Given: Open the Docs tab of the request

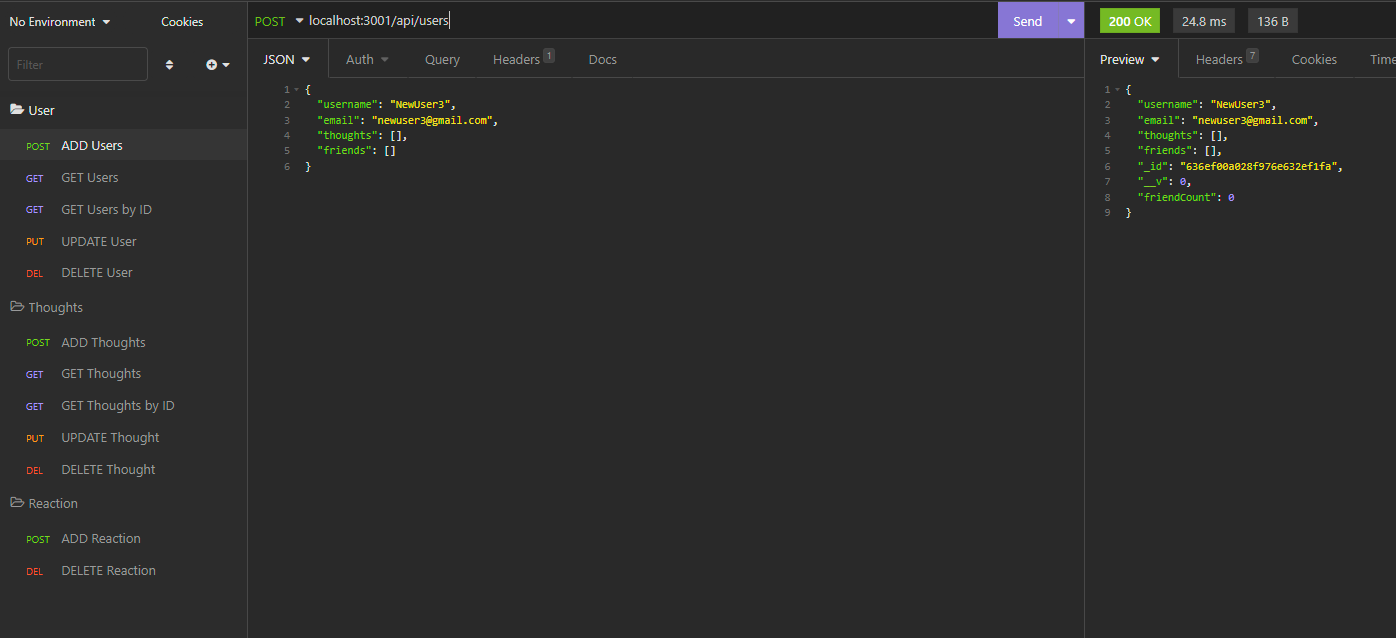Looking at the screenshot, I should 602,59.
